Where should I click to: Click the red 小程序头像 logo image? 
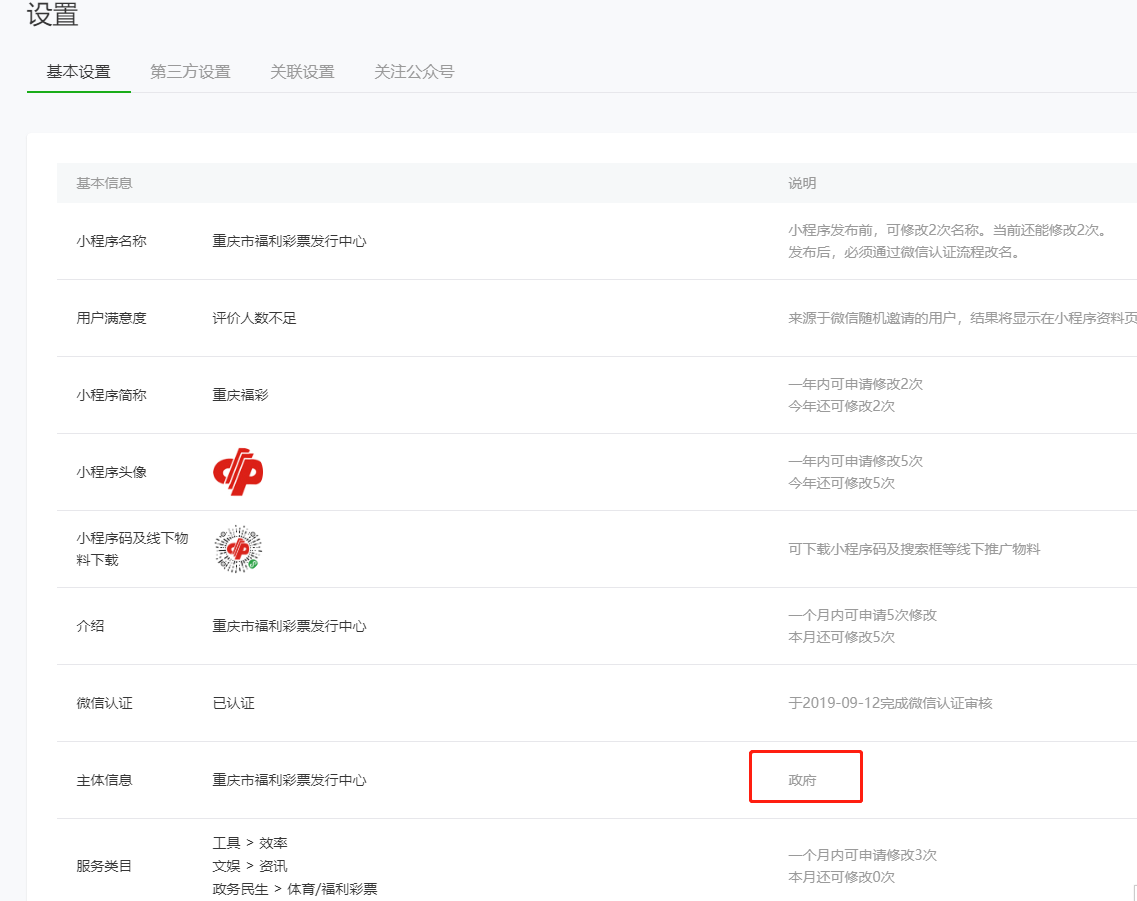pos(238,472)
